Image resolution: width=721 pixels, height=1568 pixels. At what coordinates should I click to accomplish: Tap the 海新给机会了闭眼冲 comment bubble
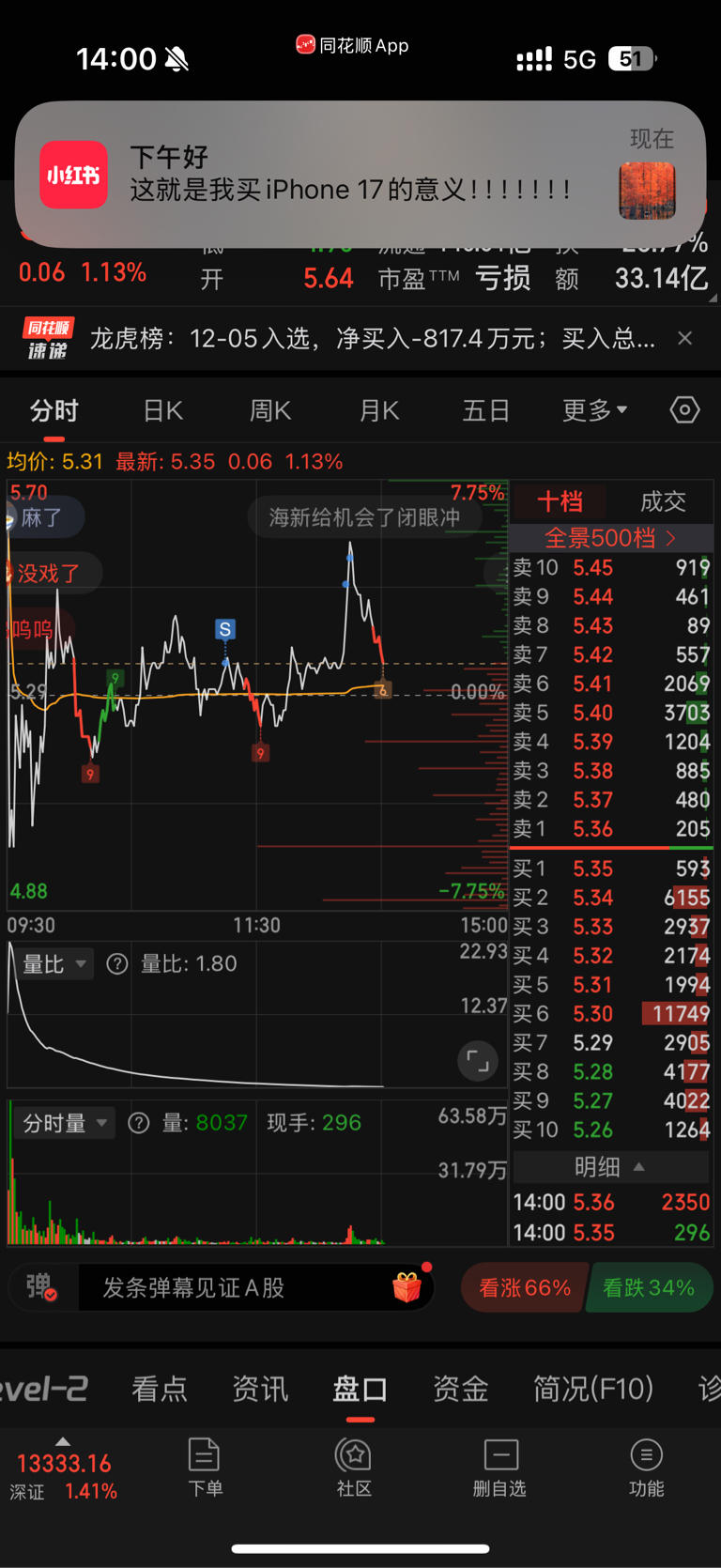point(364,517)
